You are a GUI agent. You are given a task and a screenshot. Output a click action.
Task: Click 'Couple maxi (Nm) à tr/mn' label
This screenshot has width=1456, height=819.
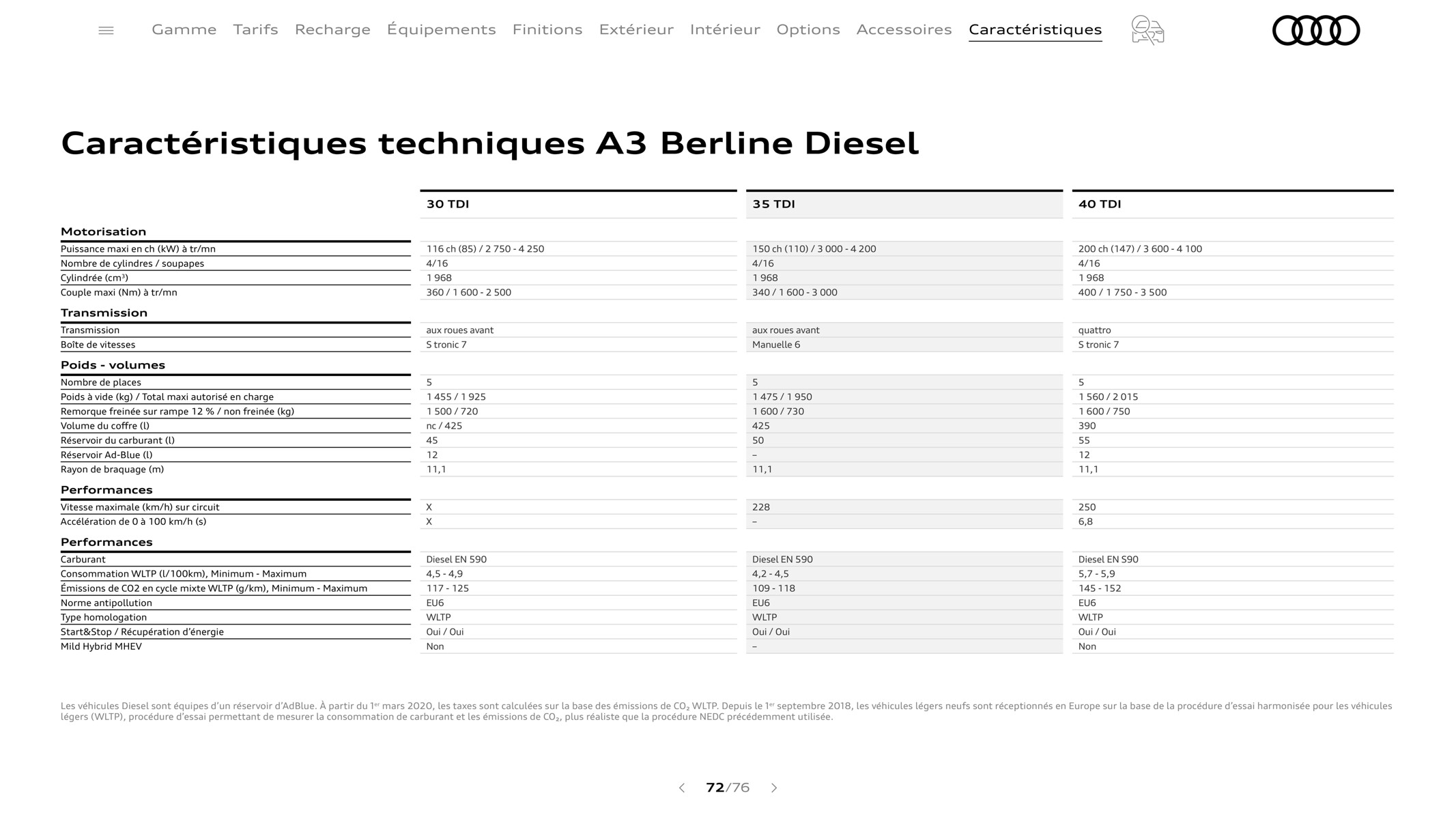point(119,292)
